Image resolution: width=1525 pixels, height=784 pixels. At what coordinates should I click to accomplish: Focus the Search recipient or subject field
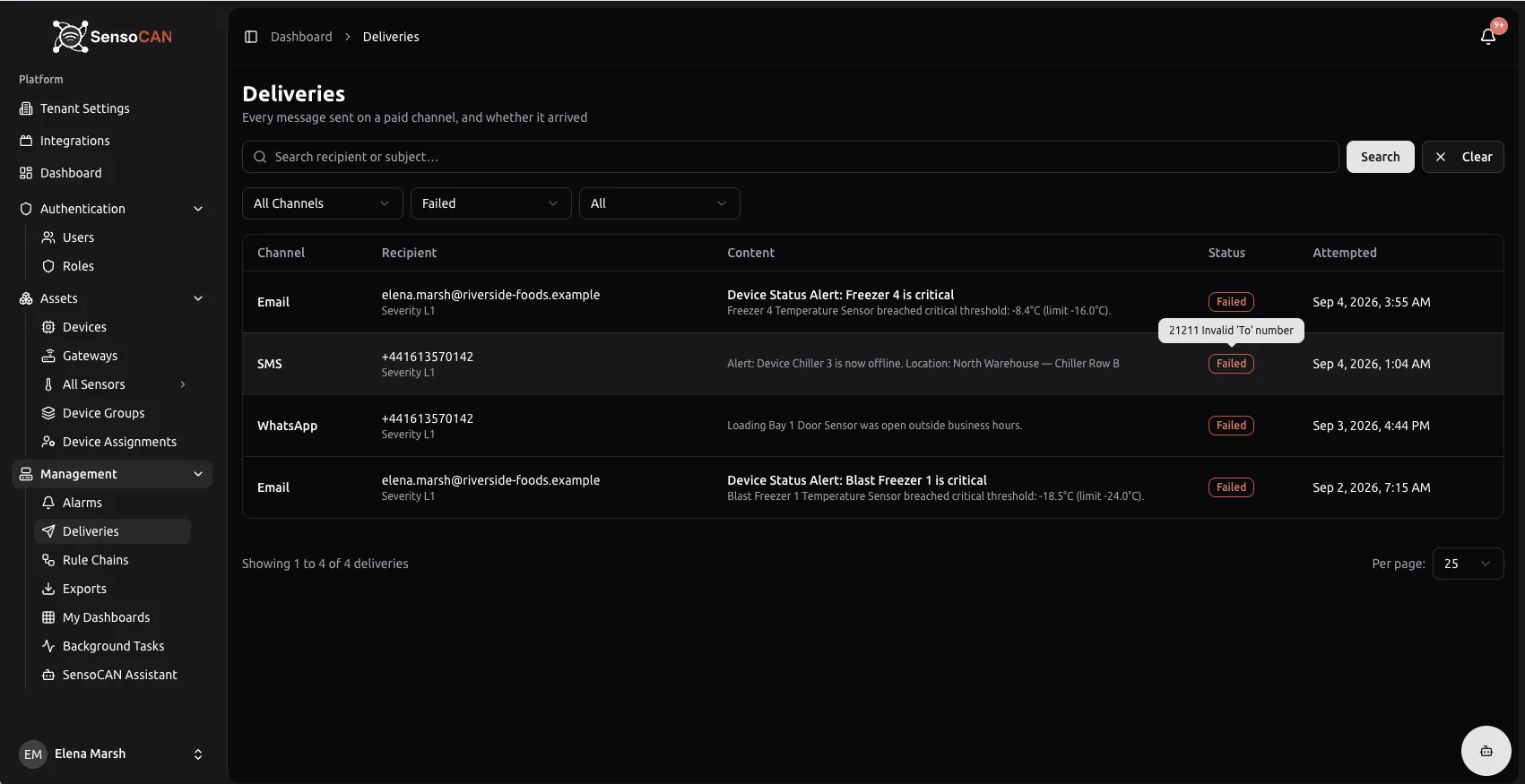(x=791, y=157)
